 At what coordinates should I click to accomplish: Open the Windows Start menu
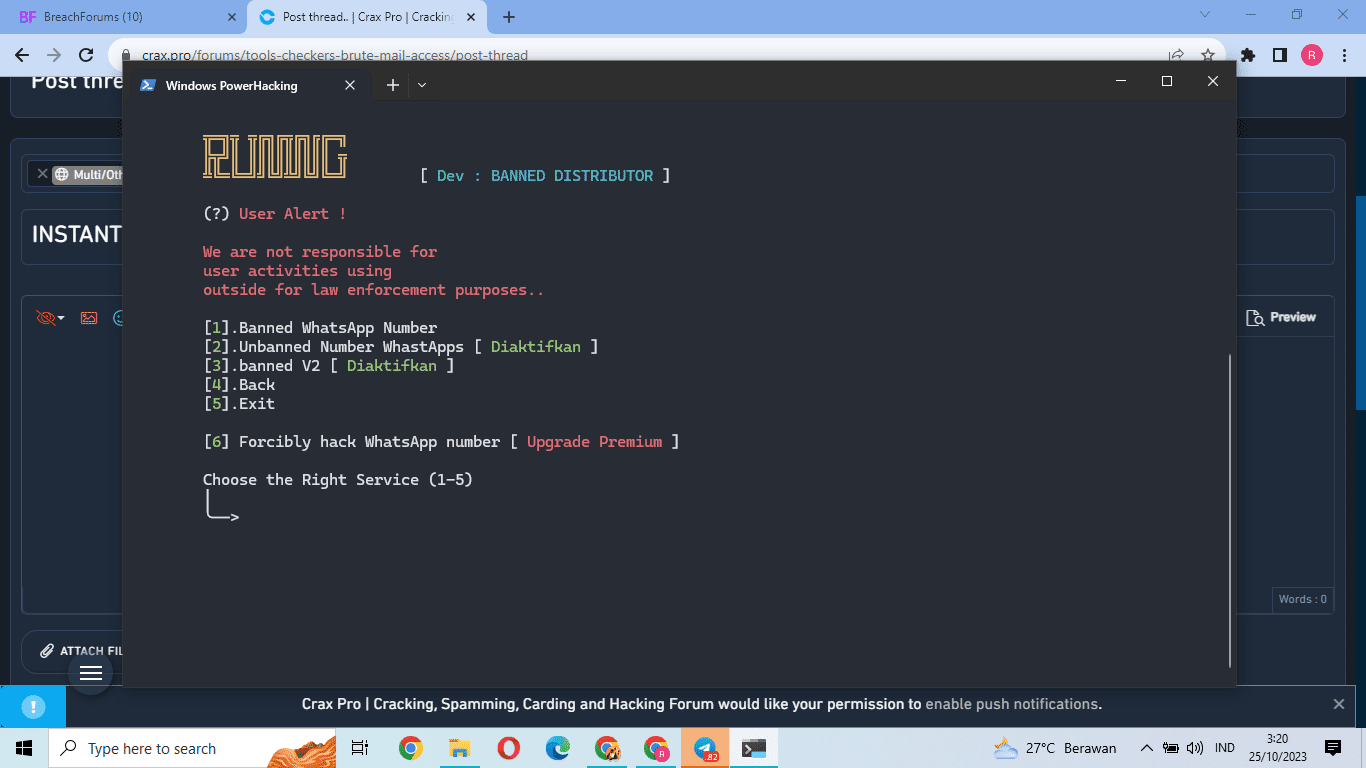[24, 748]
